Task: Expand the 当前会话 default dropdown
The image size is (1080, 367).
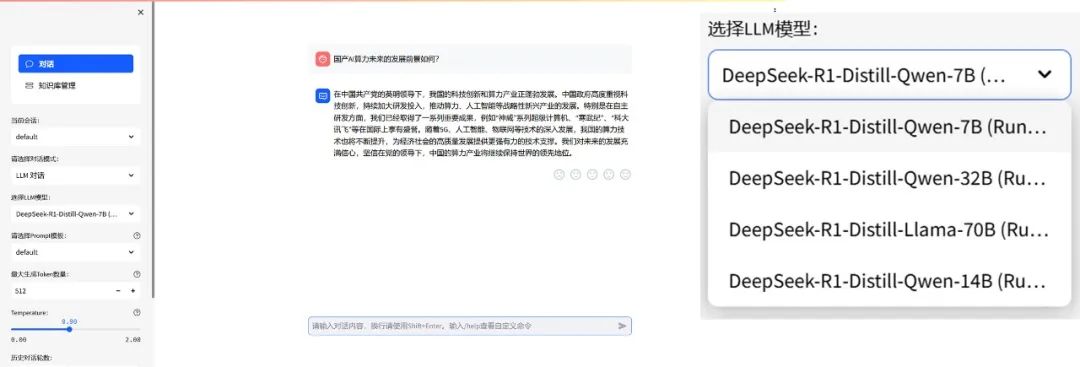Action: [x=76, y=136]
